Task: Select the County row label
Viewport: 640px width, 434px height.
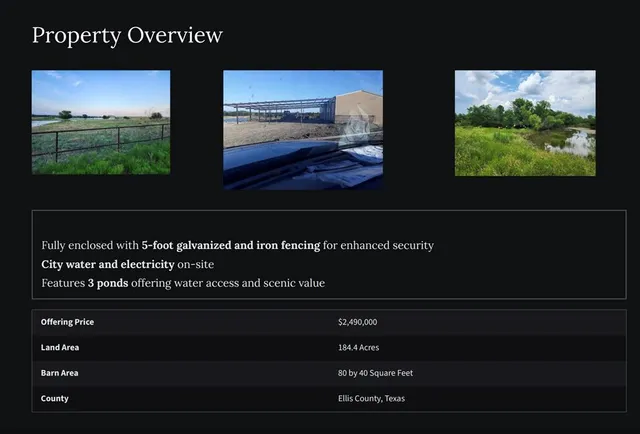Action: pyautogui.click(x=55, y=398)
